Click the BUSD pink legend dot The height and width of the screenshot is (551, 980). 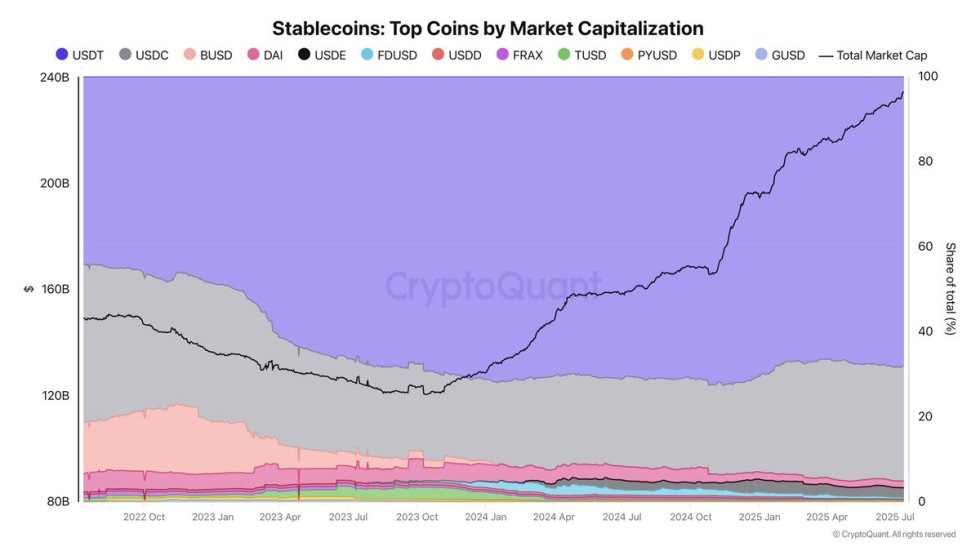tap(189, 55)
